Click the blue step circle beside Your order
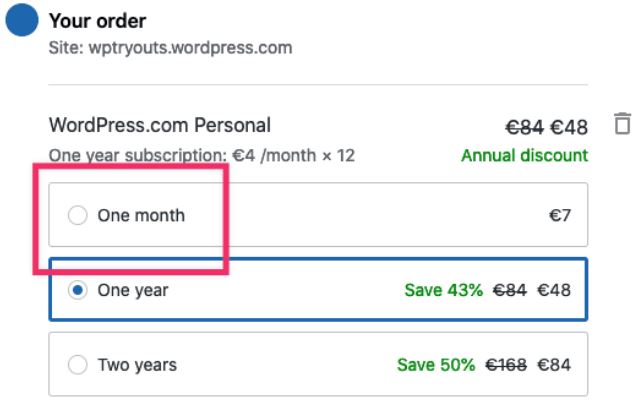 pyautogui.click(x=22, y=21)
